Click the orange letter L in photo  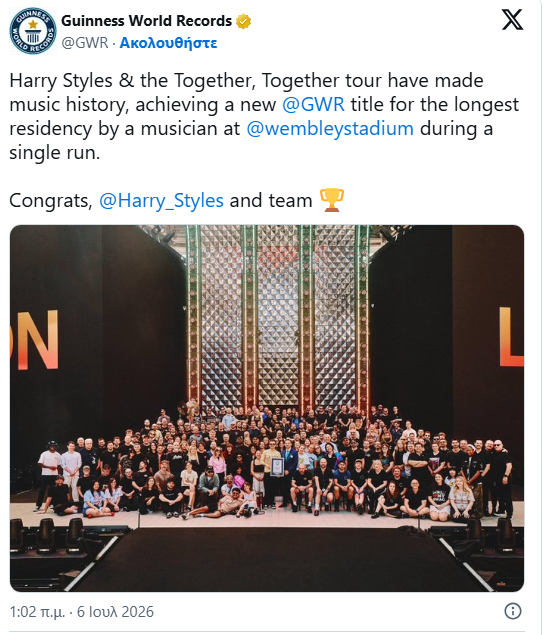[511, 337]
